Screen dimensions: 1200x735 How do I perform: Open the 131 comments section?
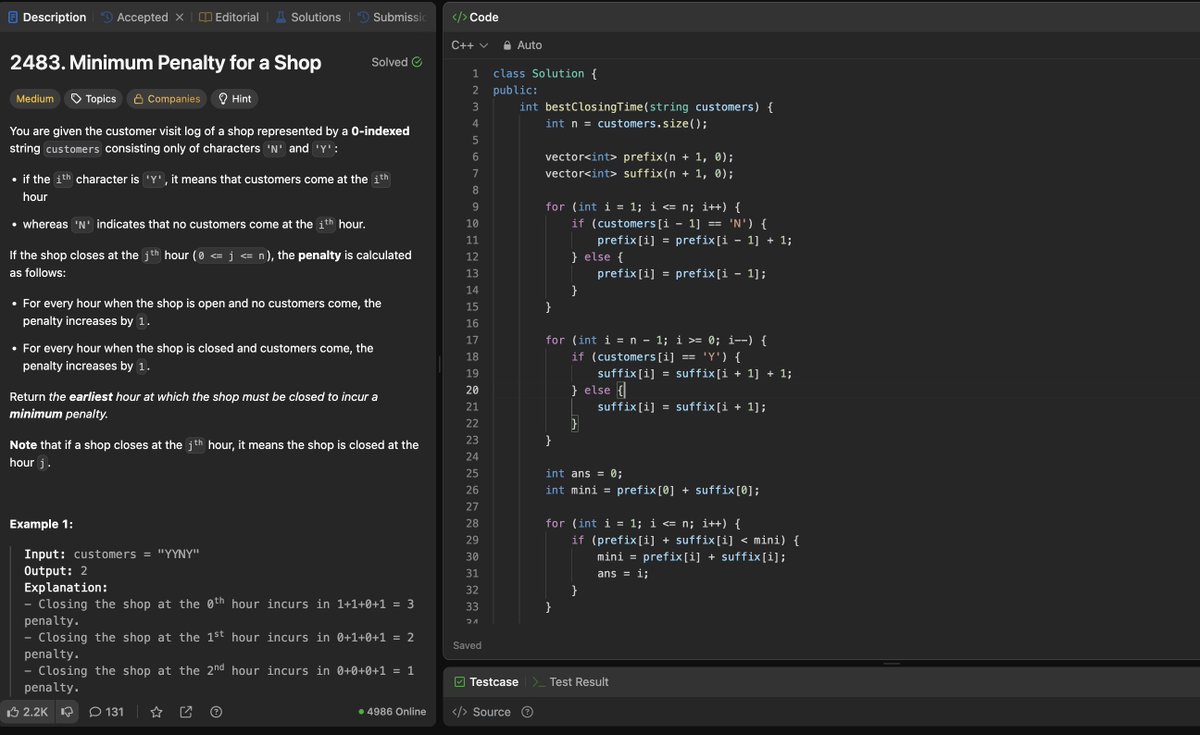(106, 712)
